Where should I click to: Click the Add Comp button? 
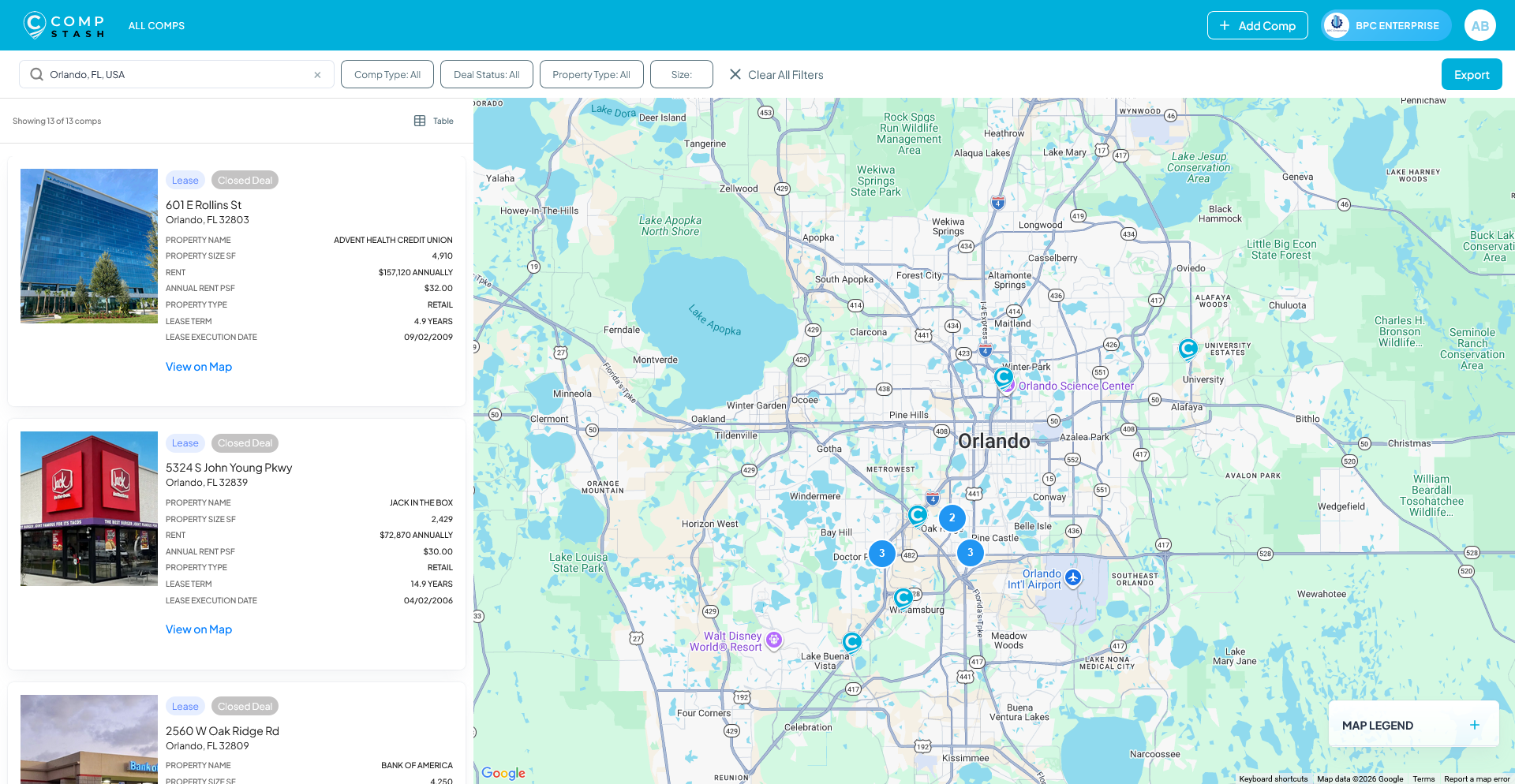(1257, 25)
